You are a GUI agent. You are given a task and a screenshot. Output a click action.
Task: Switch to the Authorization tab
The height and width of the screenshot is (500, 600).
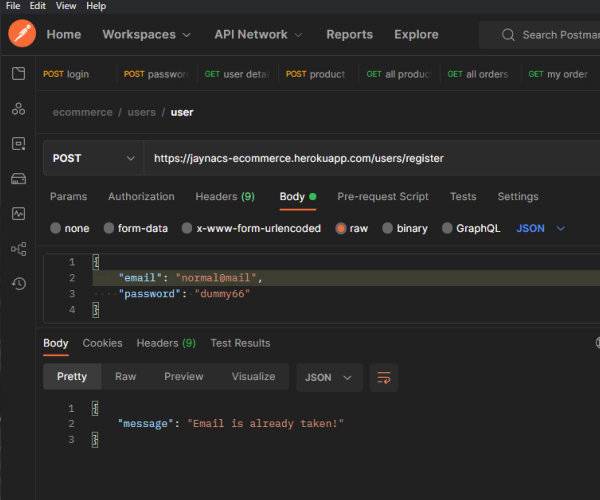click(141, 196)
